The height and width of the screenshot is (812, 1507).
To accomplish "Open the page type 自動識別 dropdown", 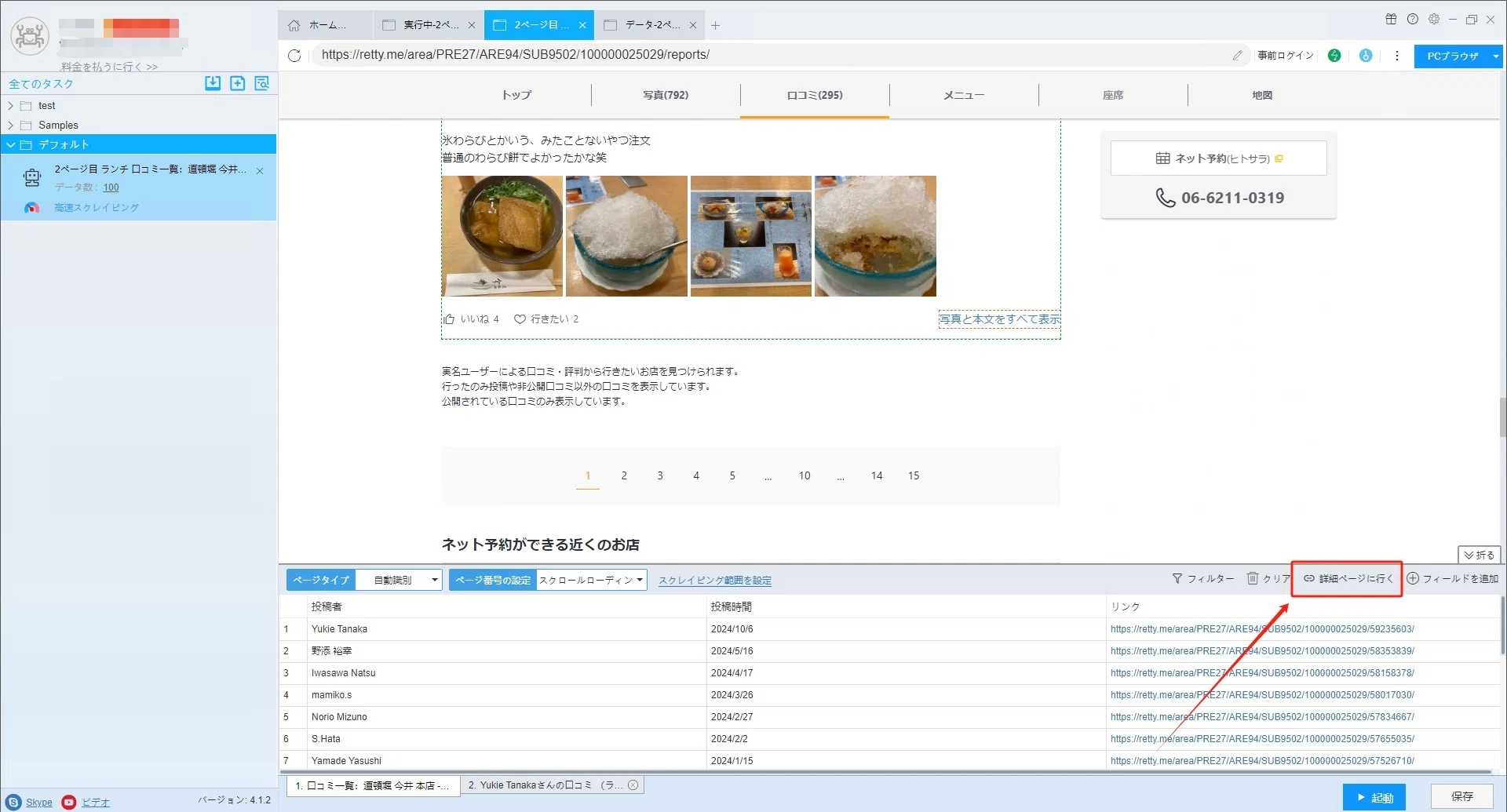I will [x=399, y=580].
